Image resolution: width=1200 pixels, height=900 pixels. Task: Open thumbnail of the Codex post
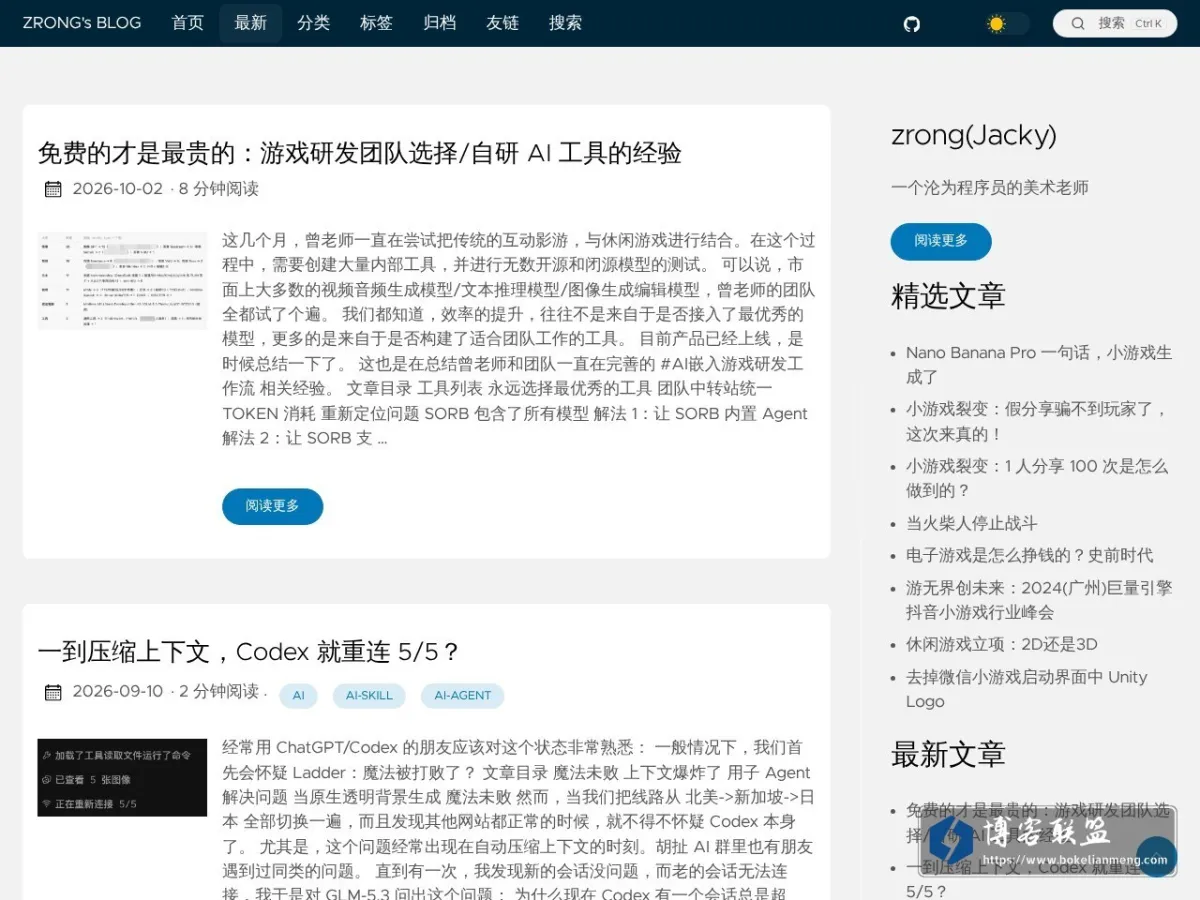(x=122, y=778)
